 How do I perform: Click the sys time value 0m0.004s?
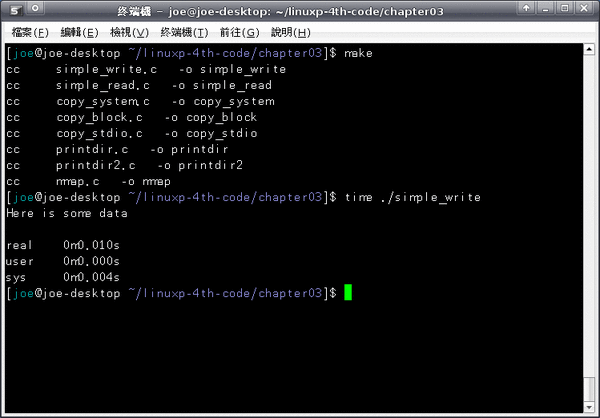pos(91,277)
